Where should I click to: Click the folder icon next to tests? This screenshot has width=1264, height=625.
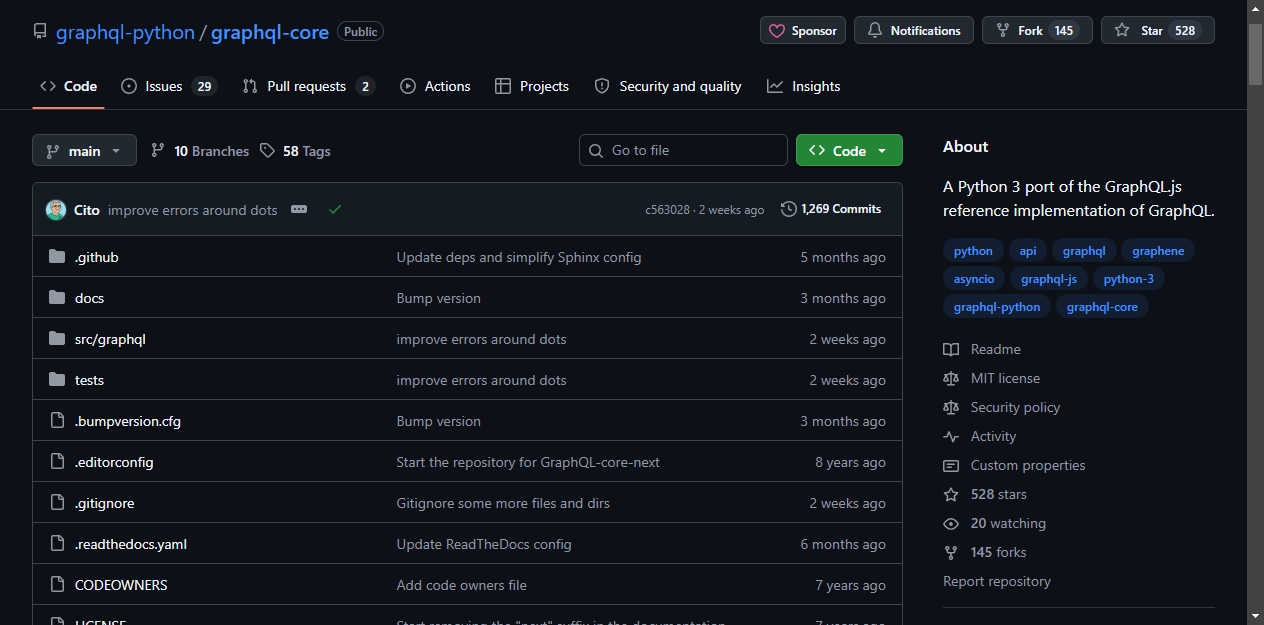click(57, 380)
